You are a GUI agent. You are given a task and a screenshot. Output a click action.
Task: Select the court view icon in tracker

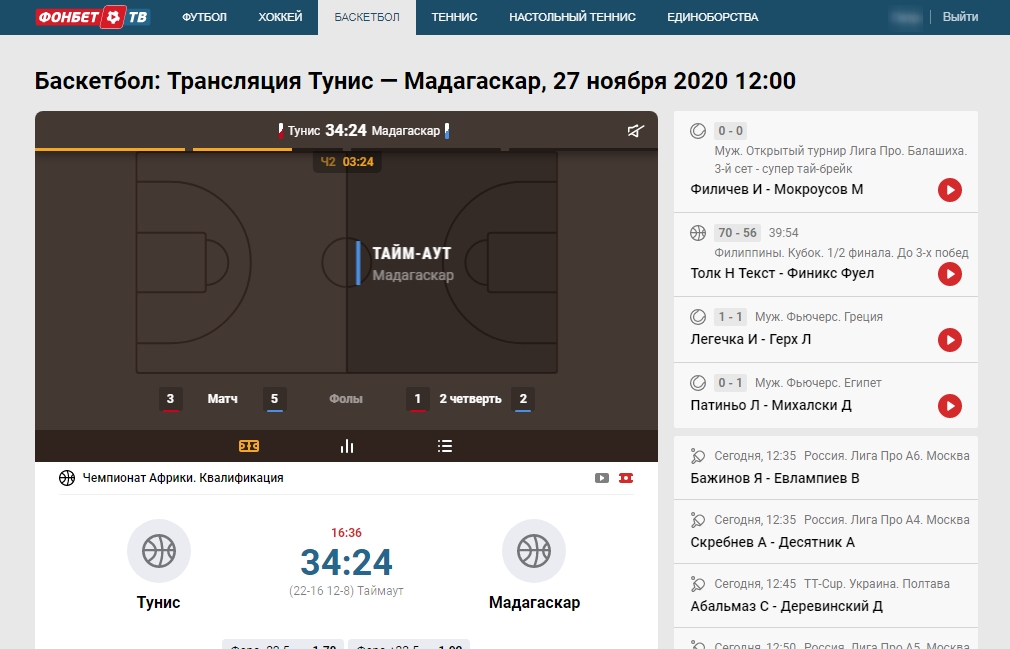click(x=249, y=446)
